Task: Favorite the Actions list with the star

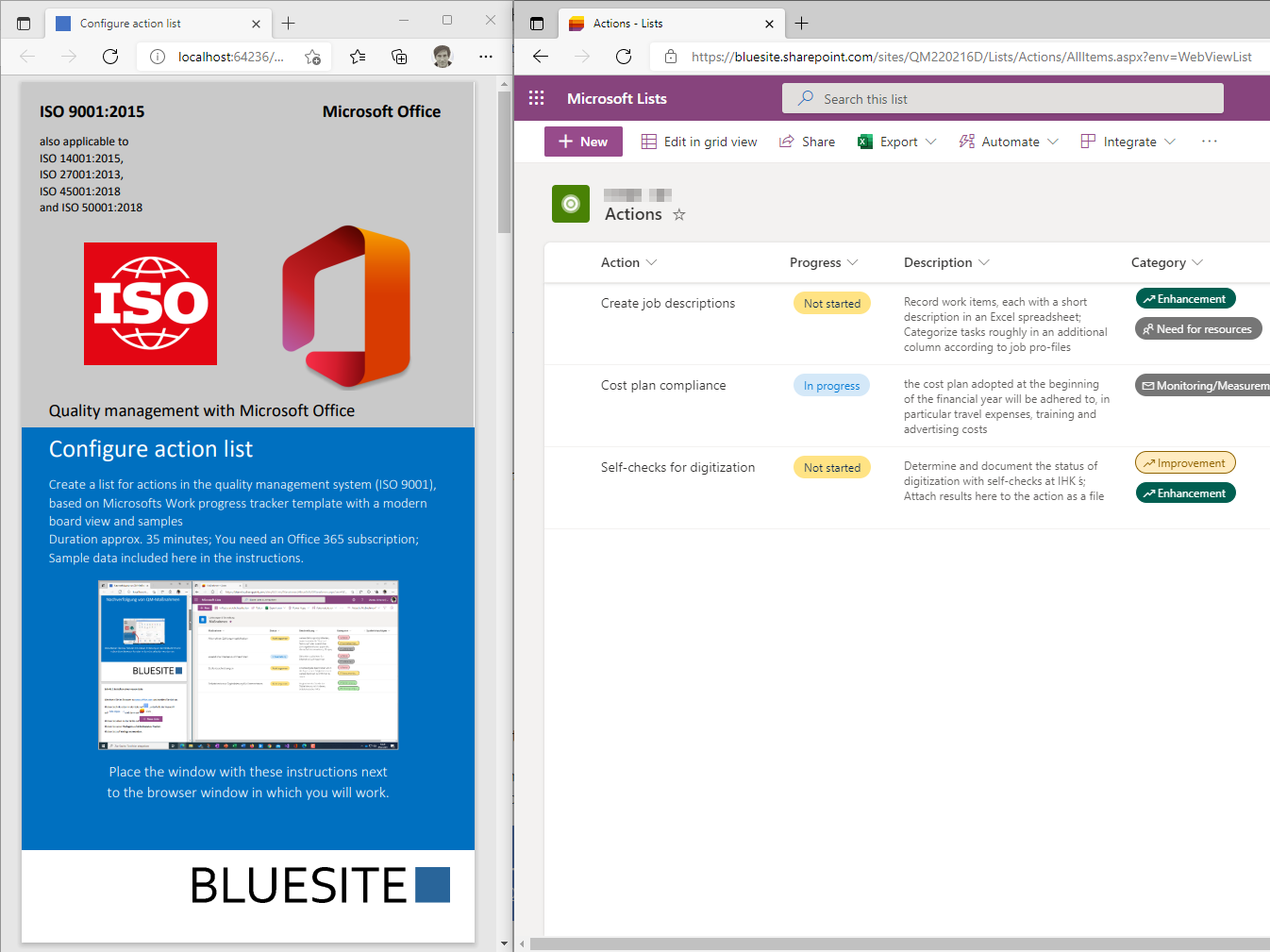Action: (x=679, y=215)
